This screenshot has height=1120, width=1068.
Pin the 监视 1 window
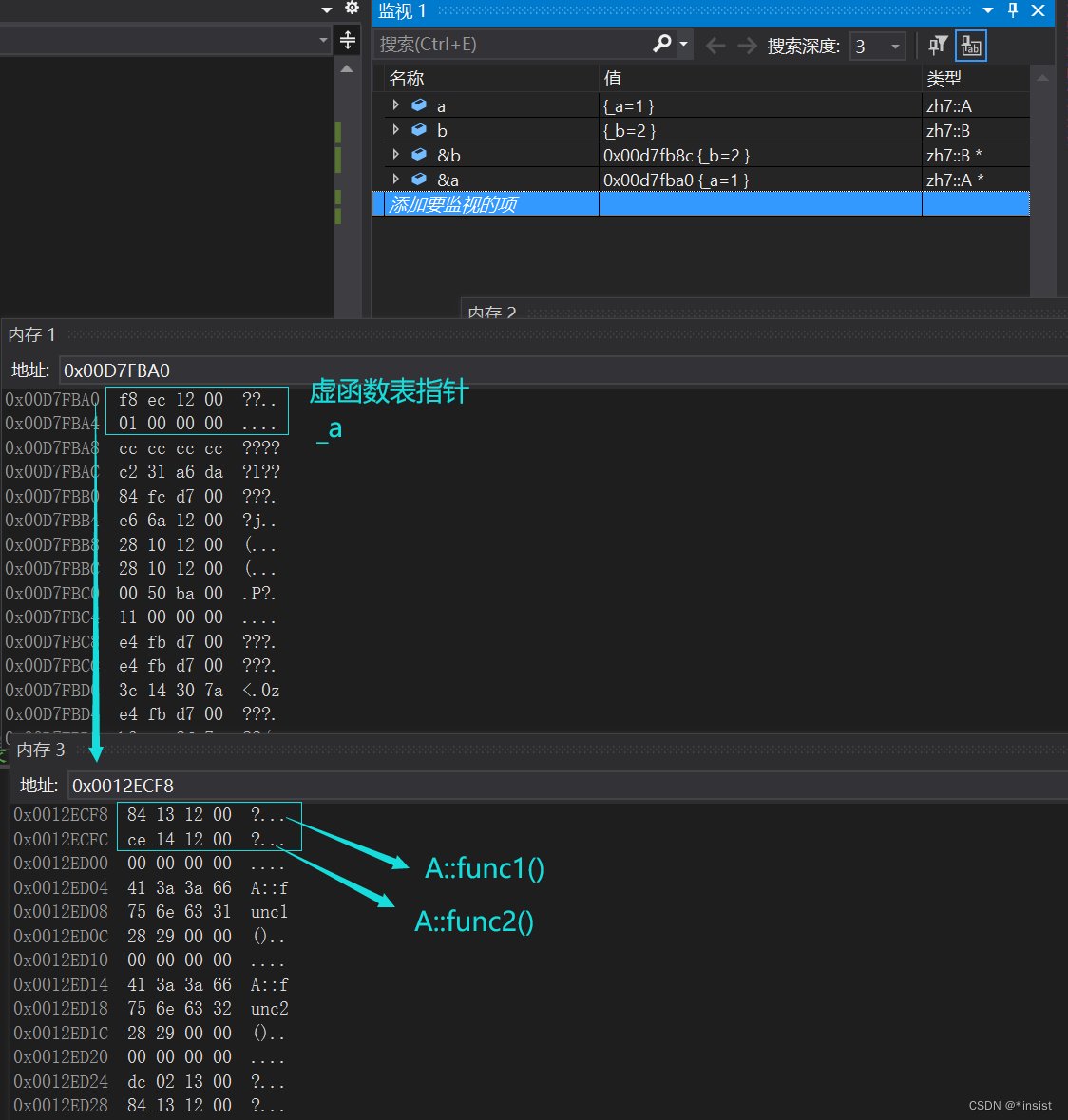pos(1013,10)
